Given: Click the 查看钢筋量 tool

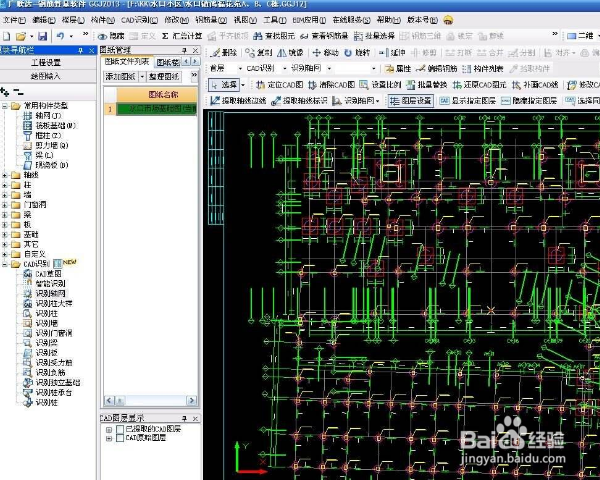Looking at the screenshot, I should (x=324, y=36).
